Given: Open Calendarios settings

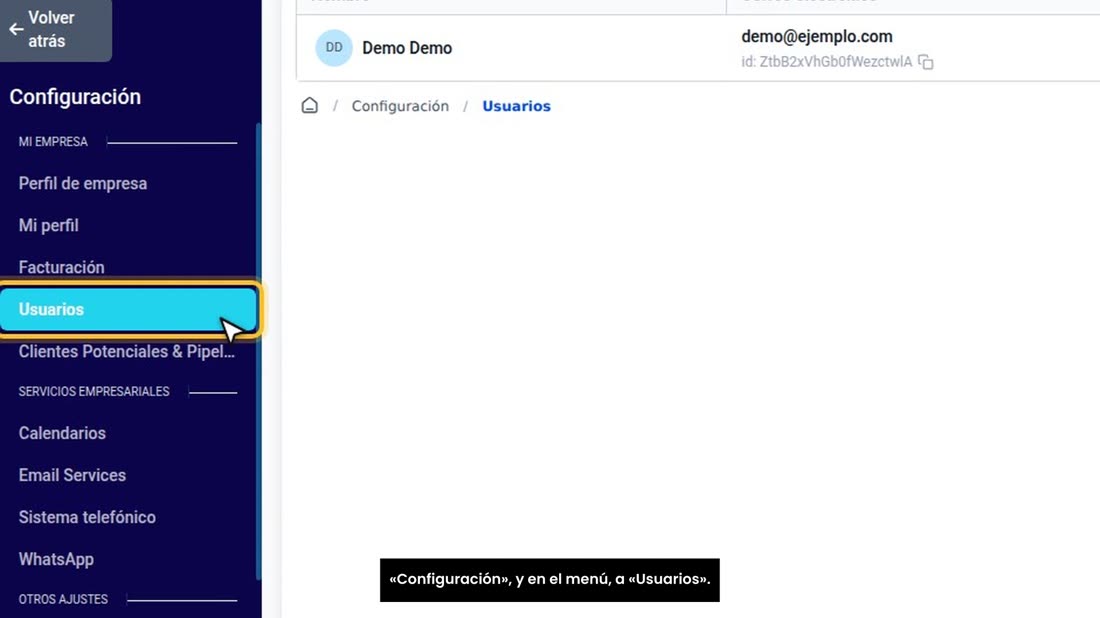Looking at the screenshot, I should pos(62,434).
